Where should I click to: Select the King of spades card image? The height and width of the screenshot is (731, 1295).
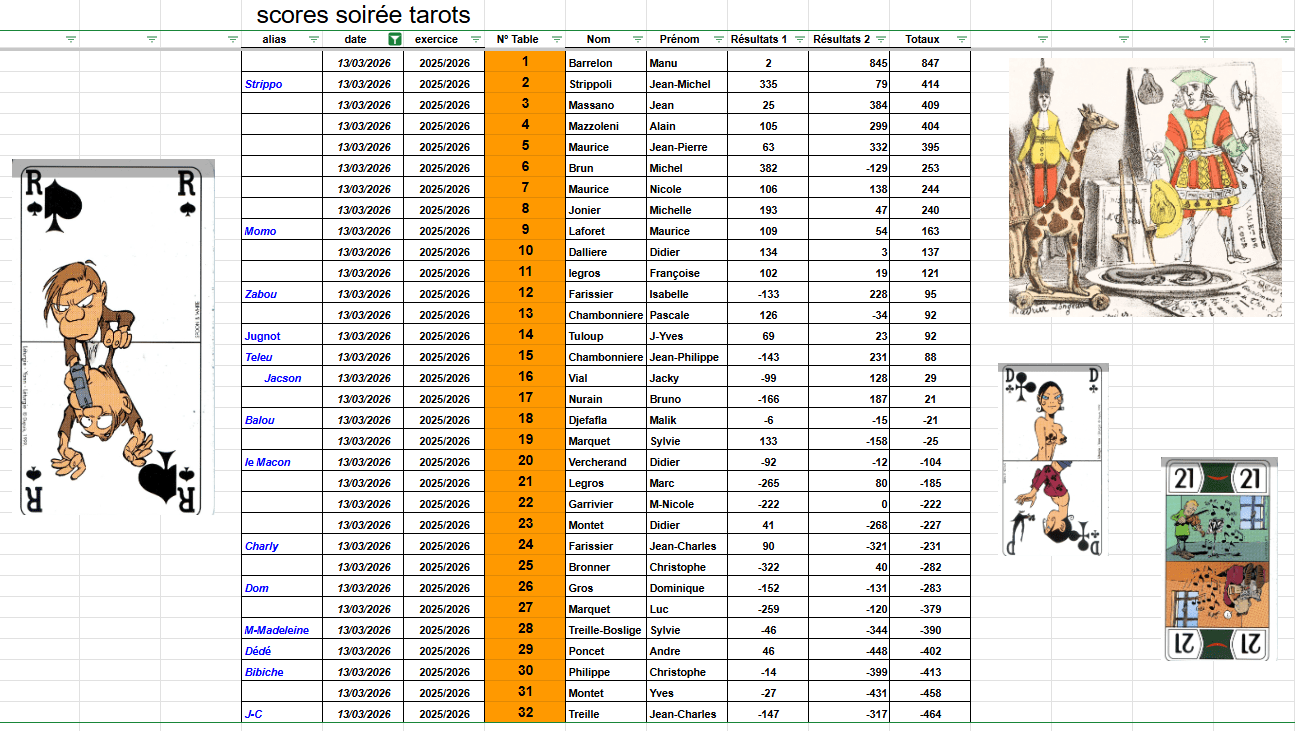pos(117,338)
